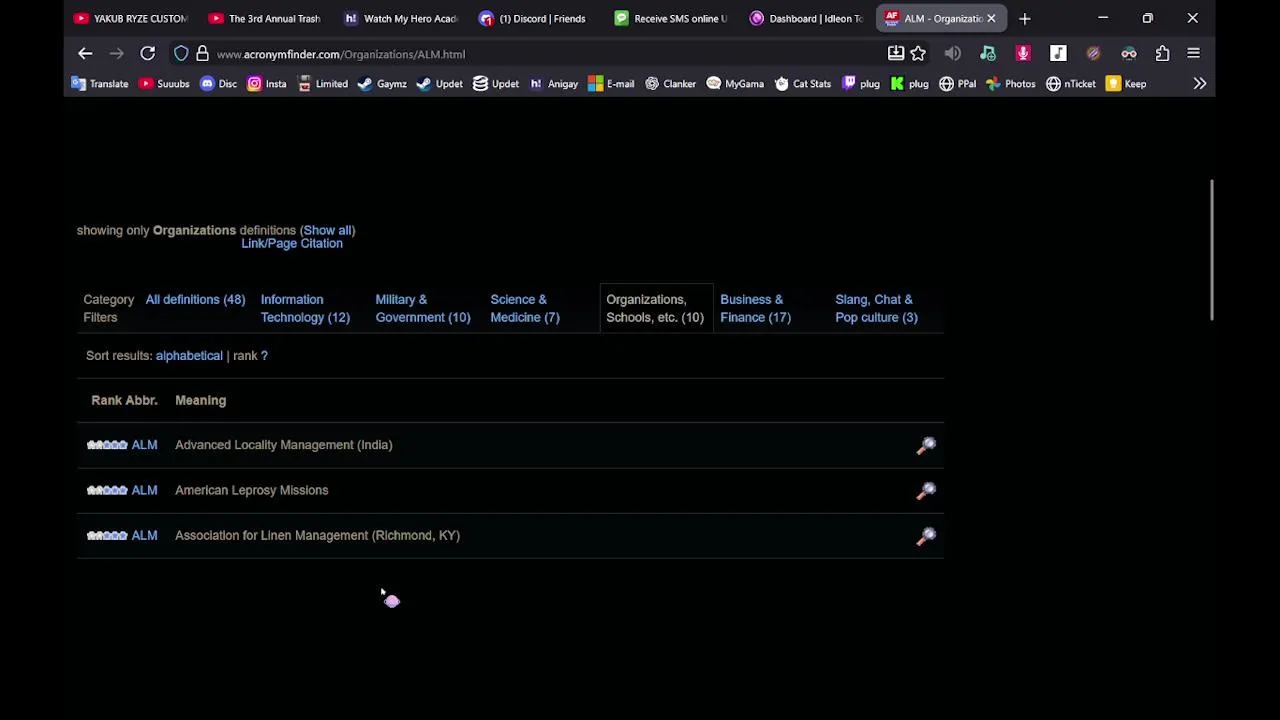Open the Cat Stats bookmark
The width and height of the screenshot is (1280, 720).
(x=802, y=84)
